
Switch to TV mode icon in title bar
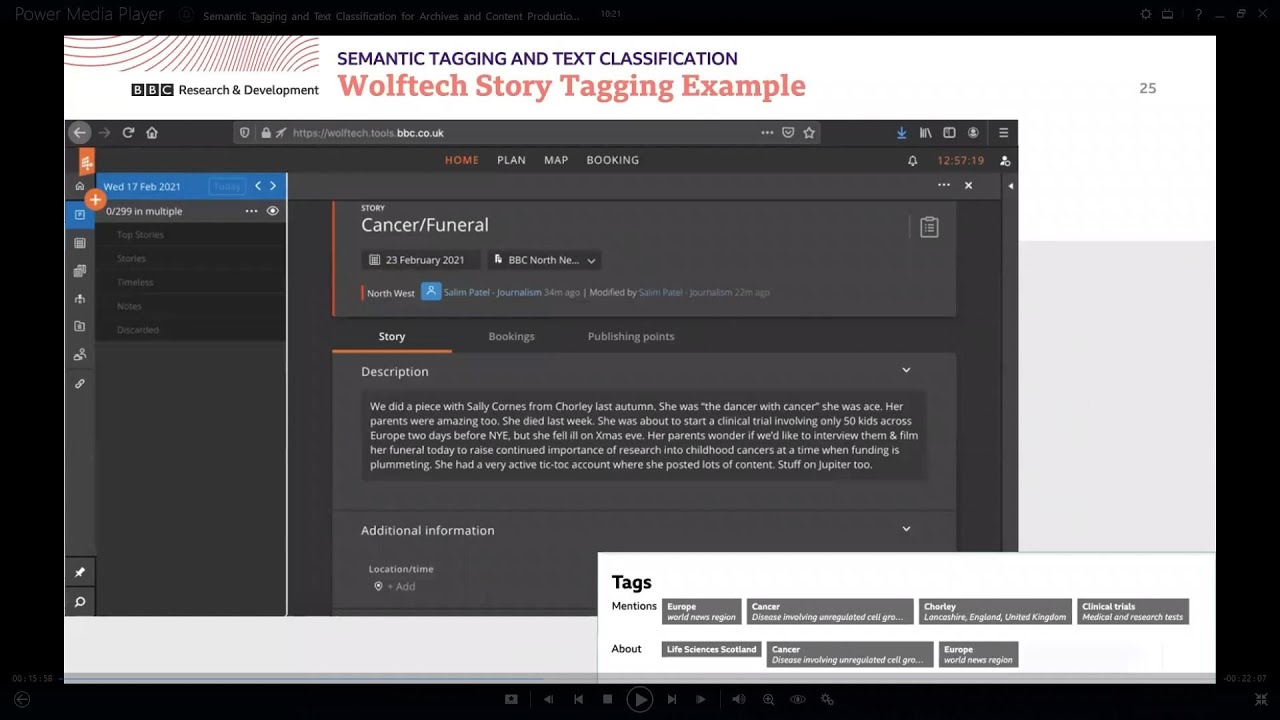tap(1167, 14)
